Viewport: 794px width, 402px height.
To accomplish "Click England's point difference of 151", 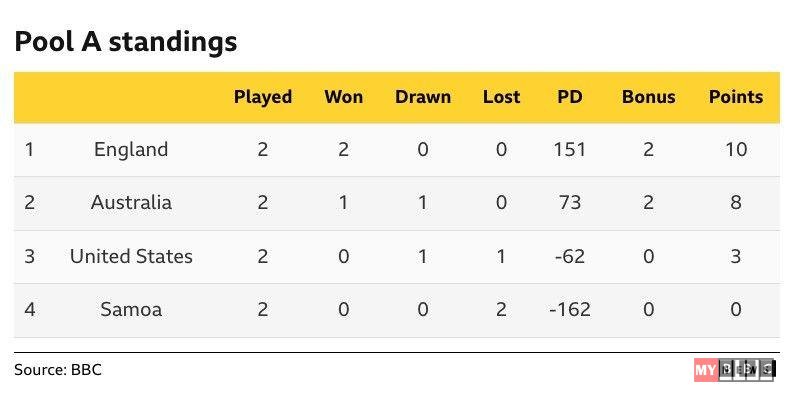I will [x=570, y=150].
